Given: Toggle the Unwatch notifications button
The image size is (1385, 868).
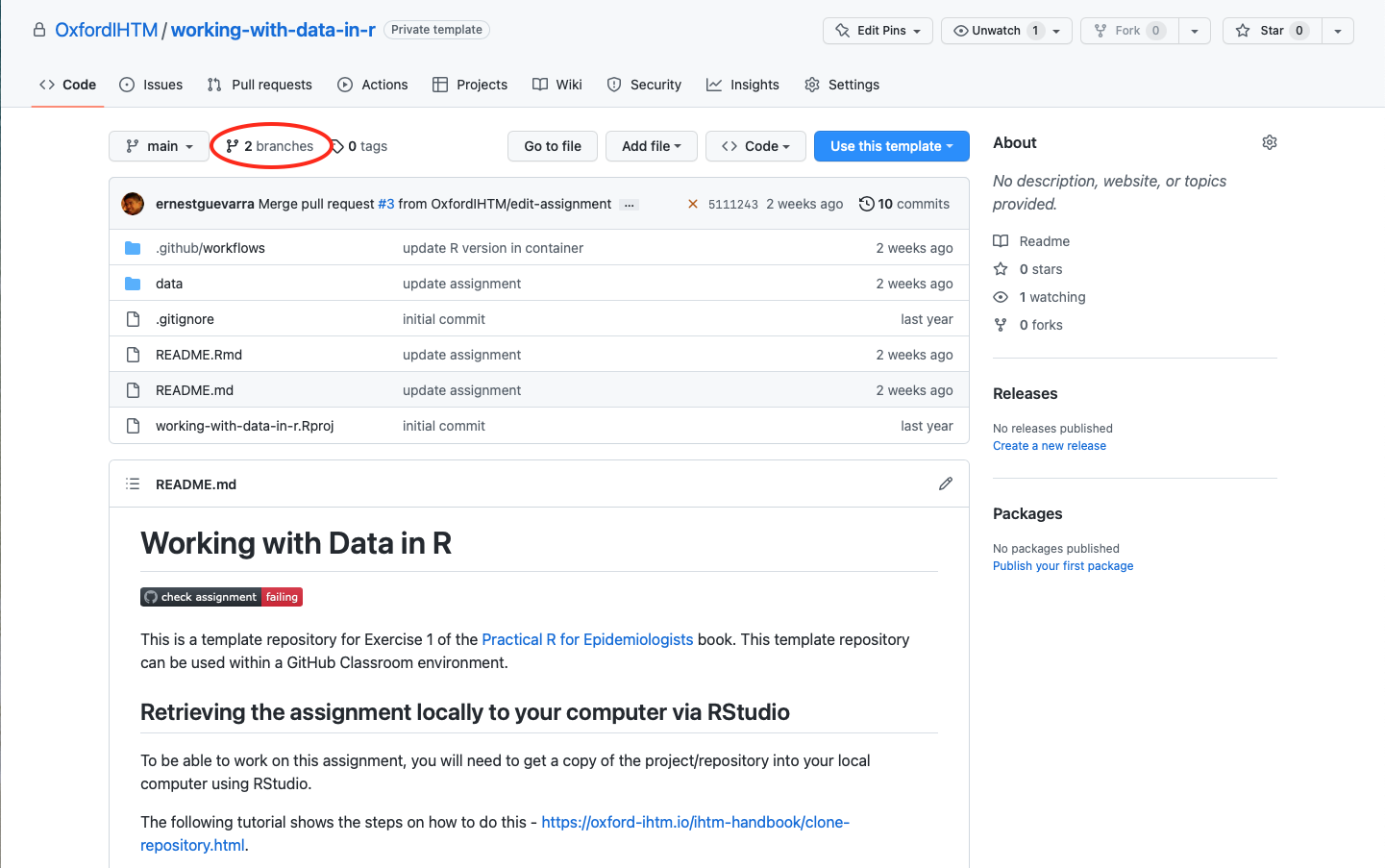Looking at the screenshot, I should (995, 31).
